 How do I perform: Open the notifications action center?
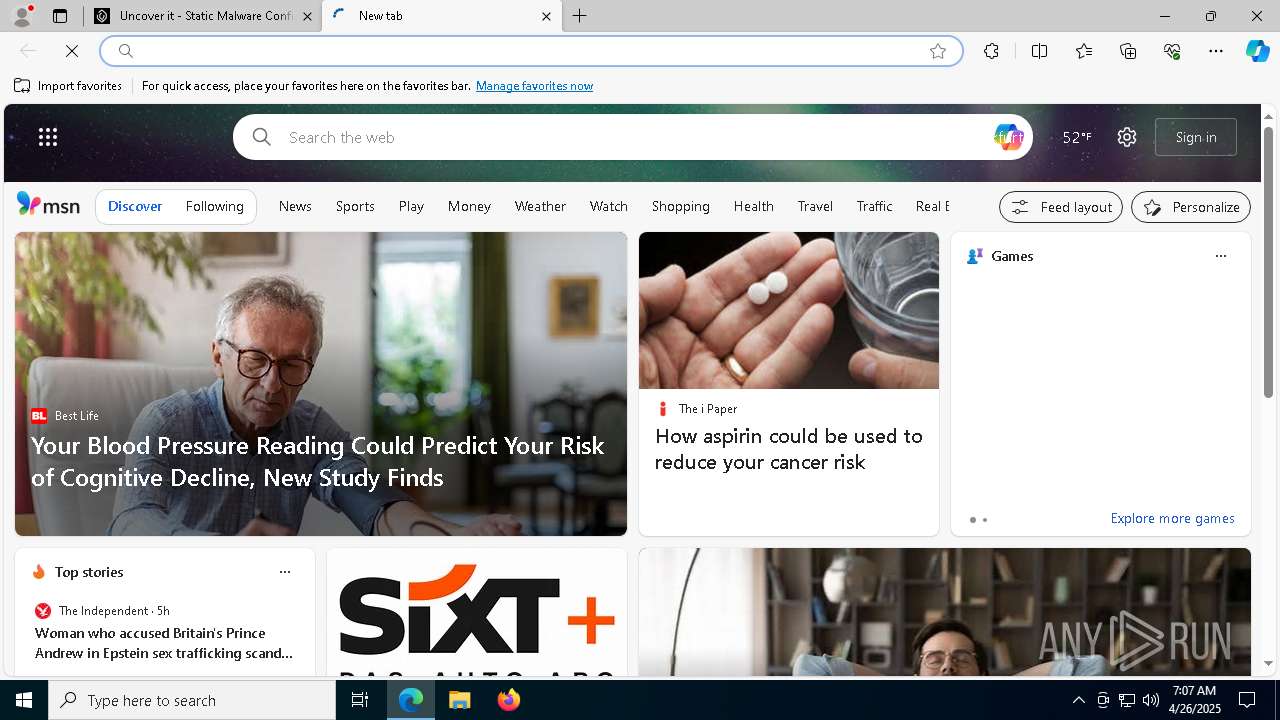pos(1247,700)
